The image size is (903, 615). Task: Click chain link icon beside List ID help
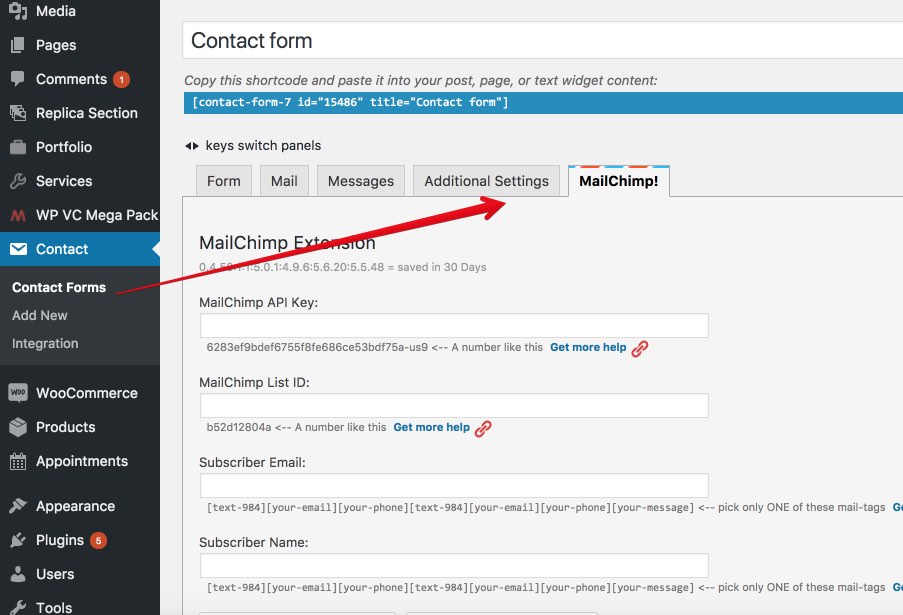click(x=483, y=428)
